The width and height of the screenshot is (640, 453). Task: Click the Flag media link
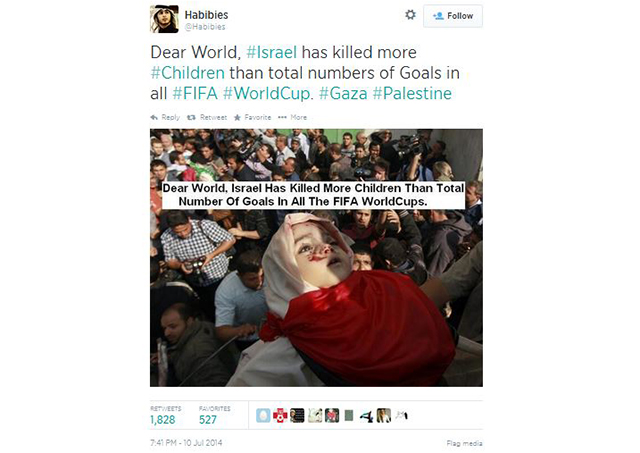tap(464, 443)
